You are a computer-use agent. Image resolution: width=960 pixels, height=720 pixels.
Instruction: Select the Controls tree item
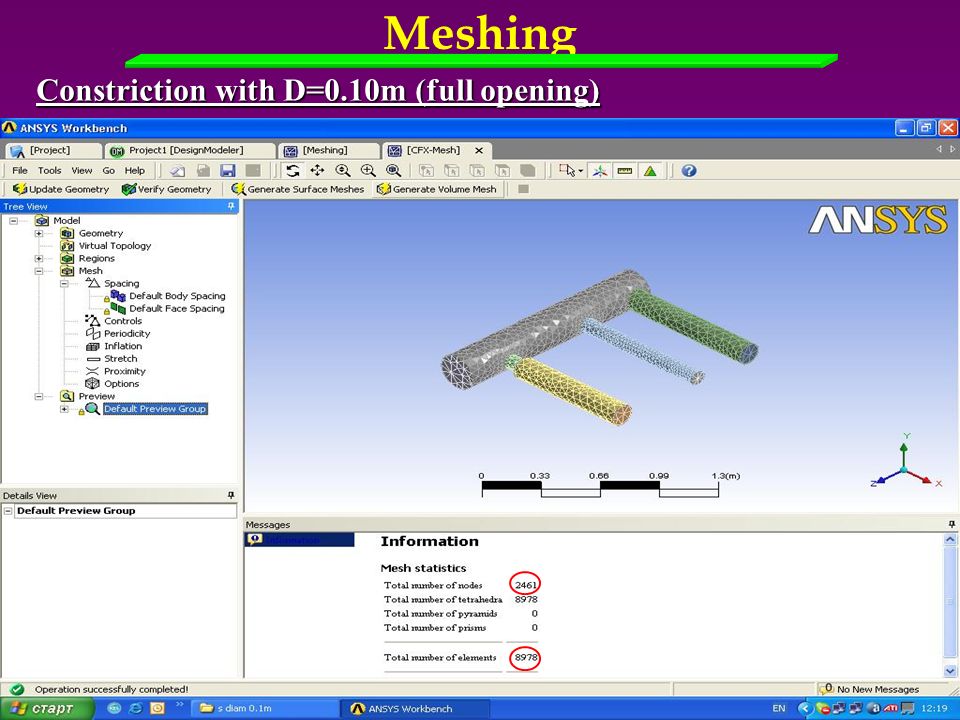122,321
